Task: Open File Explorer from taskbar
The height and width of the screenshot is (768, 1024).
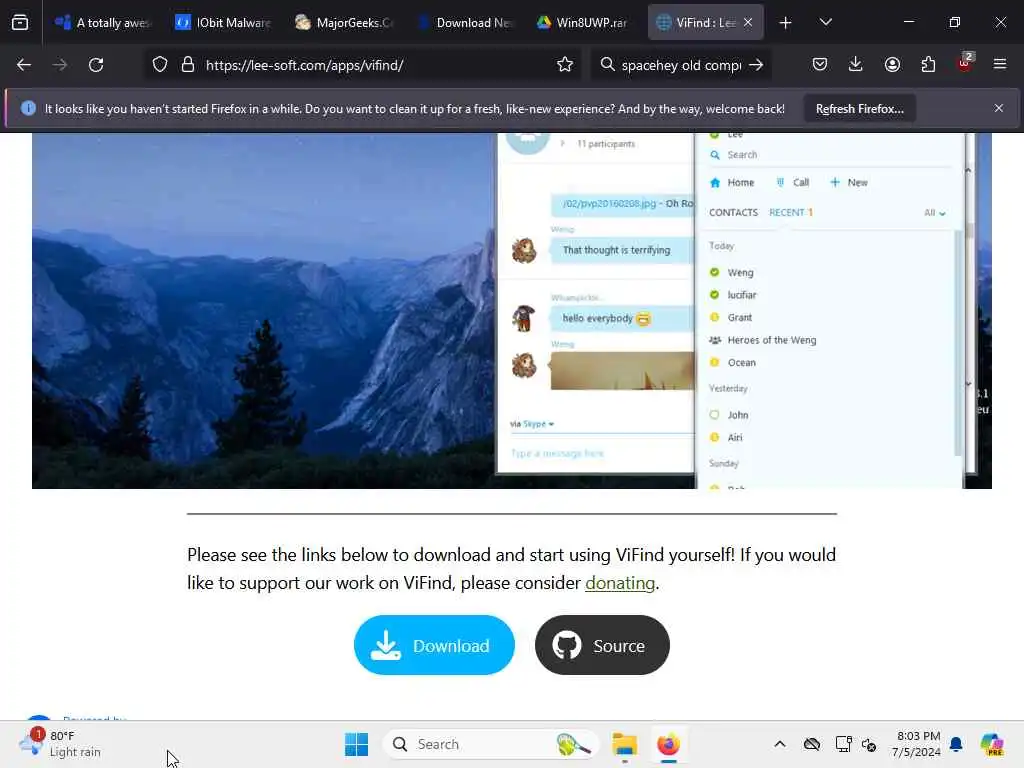Action: (x=624, y=744)
